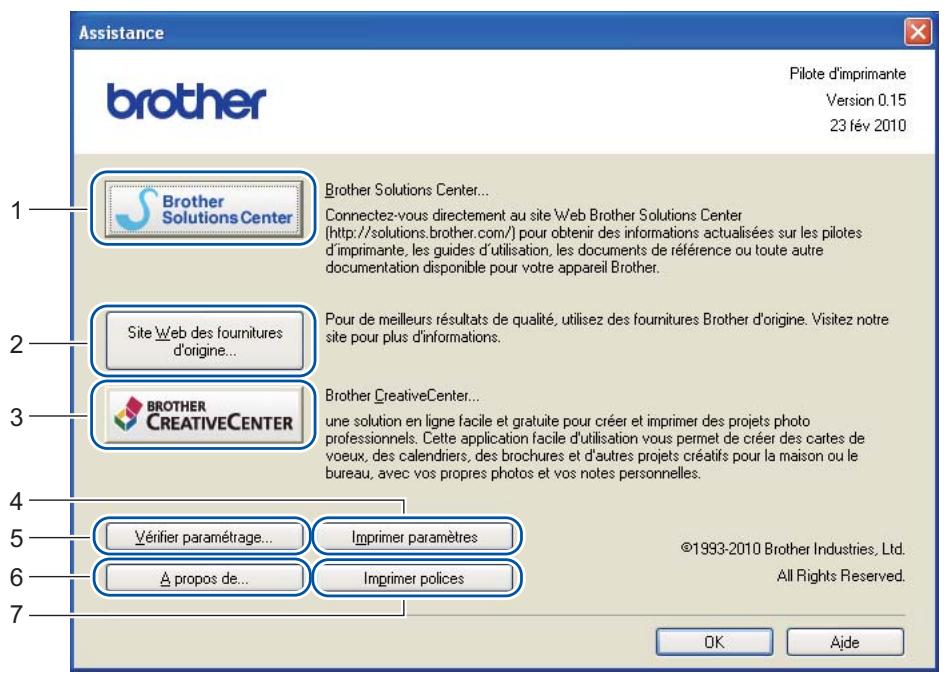Confirm with the OK button
The height and width of the screenshot is (676, 946).
click(x=714, y=642)
